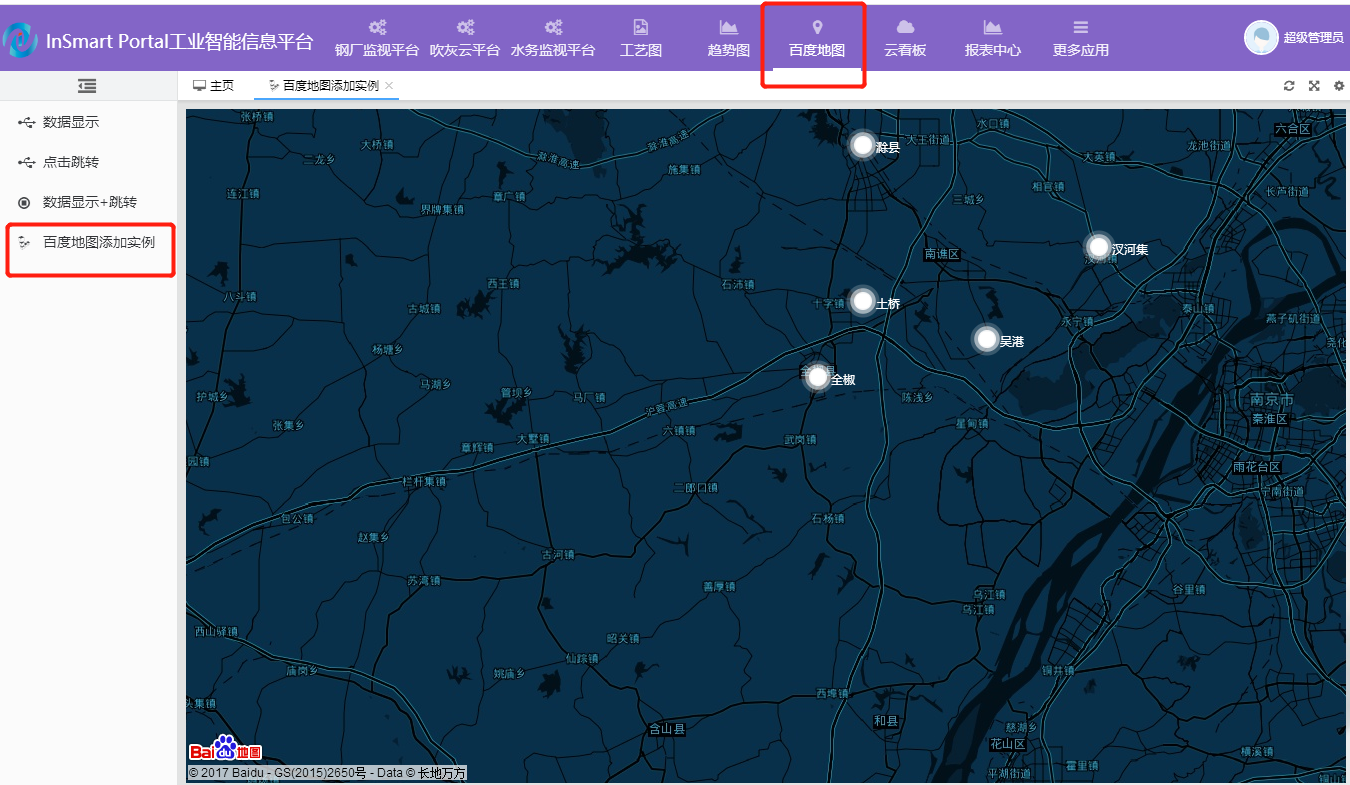Image resolution: width=1350 pixels, height=785 pixels.
Task: Close the 百度地图添加实例 tab
Action: pos(389,86)
